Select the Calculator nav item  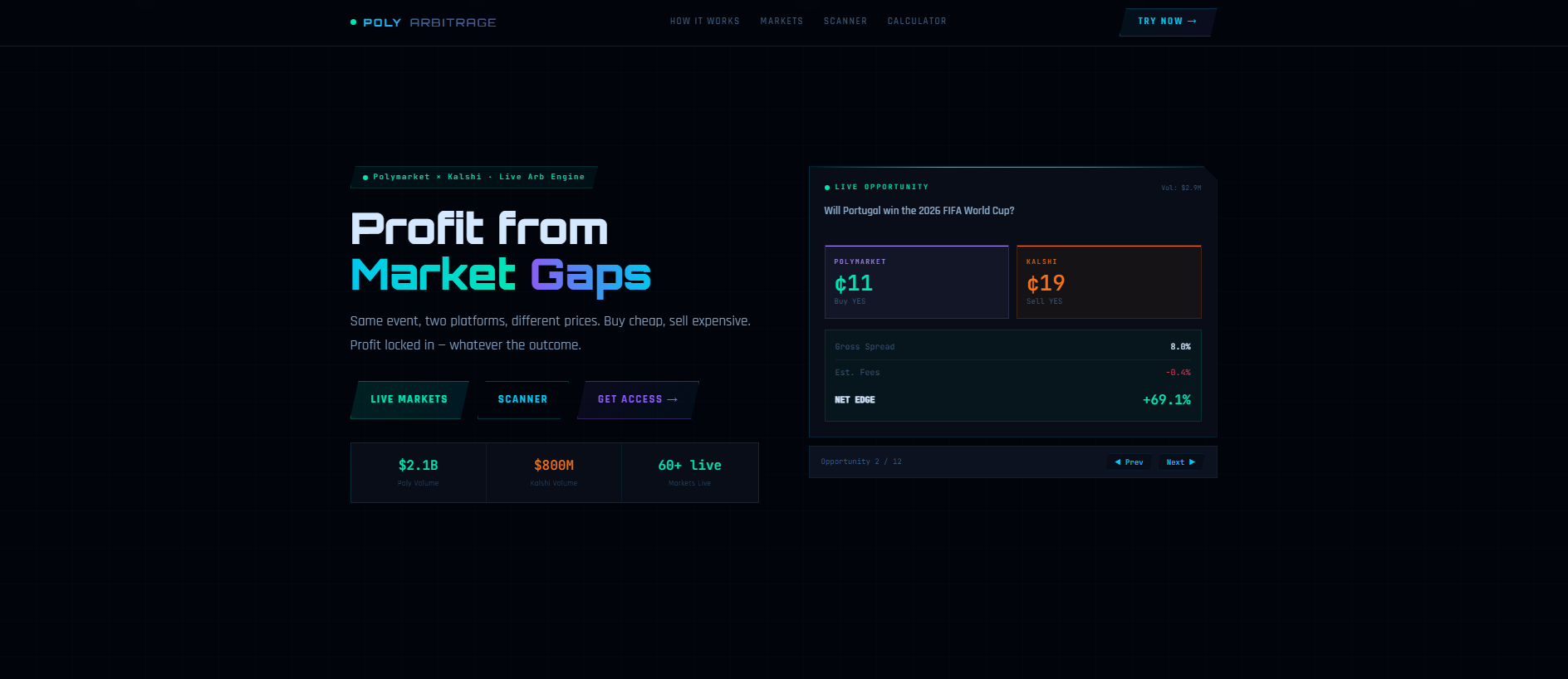pos(917,22)
